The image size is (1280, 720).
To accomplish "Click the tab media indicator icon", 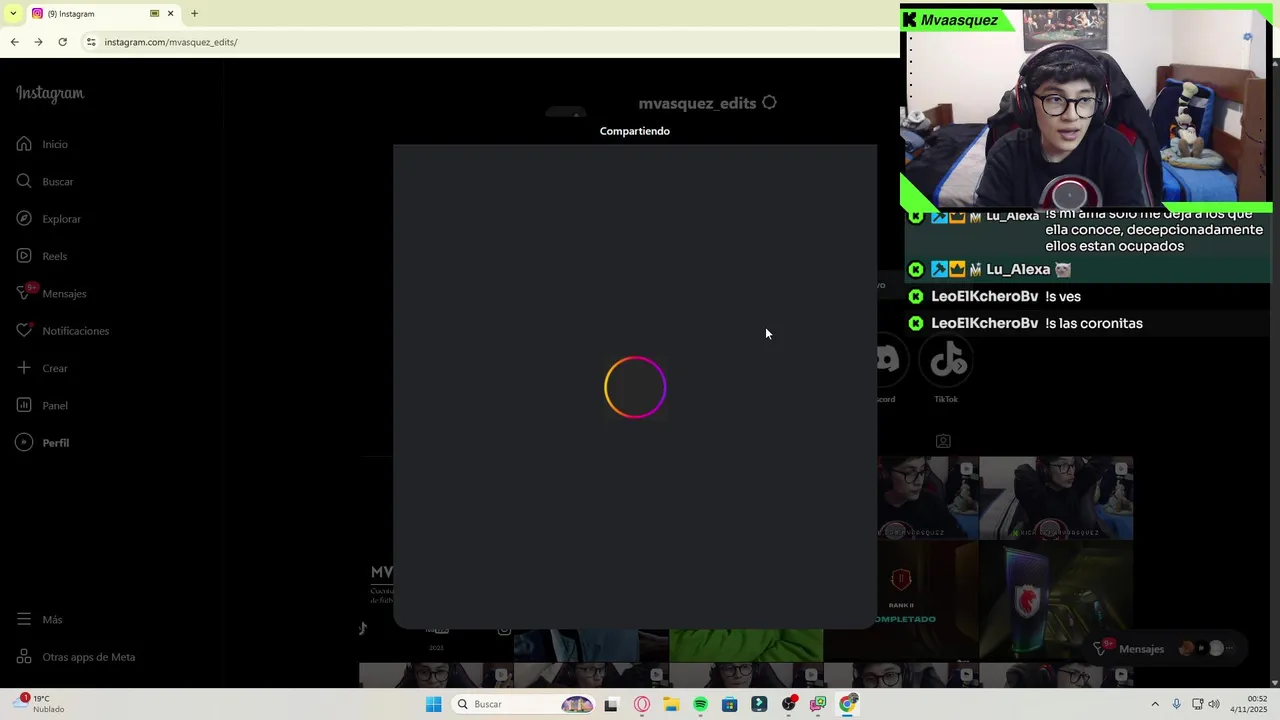I will coord(154,13).
